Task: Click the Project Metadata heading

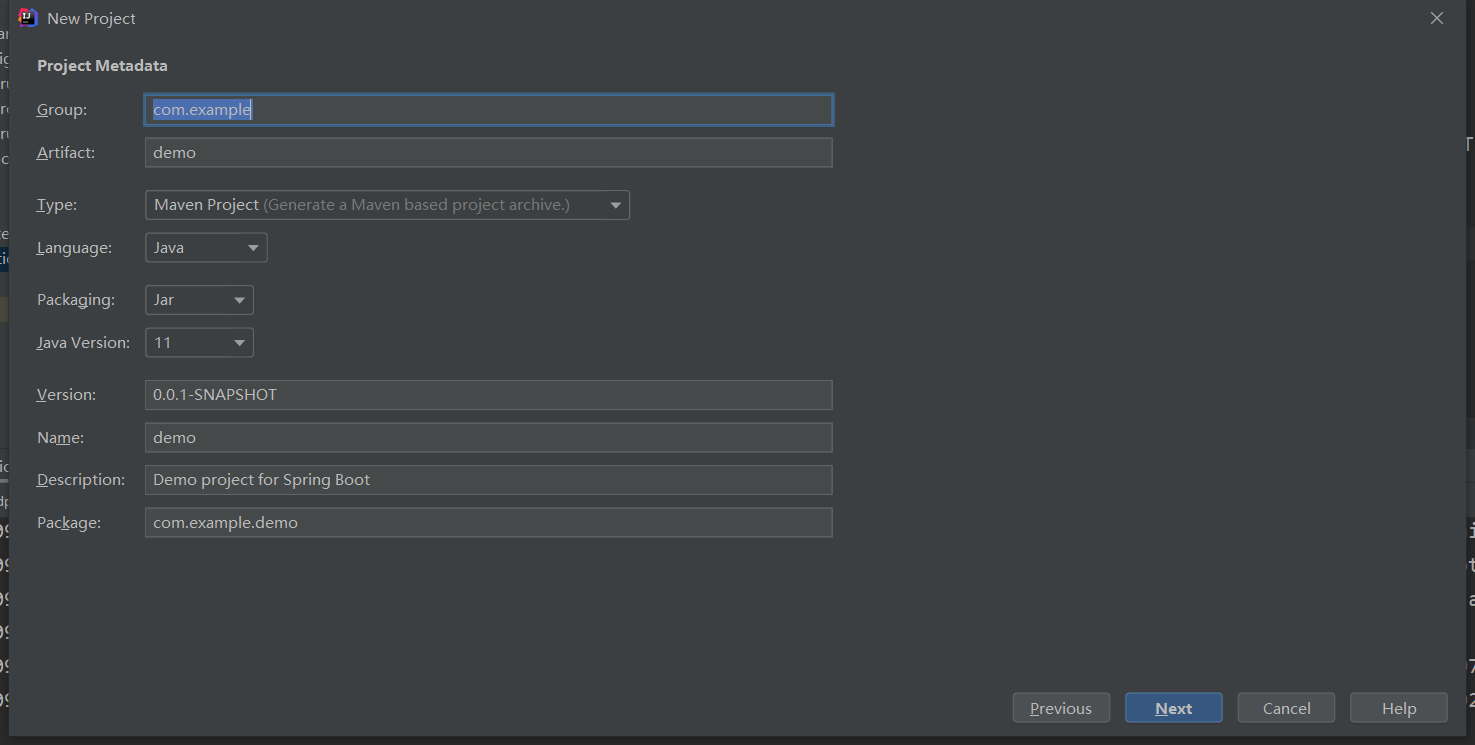Action: tap(102, 66)
